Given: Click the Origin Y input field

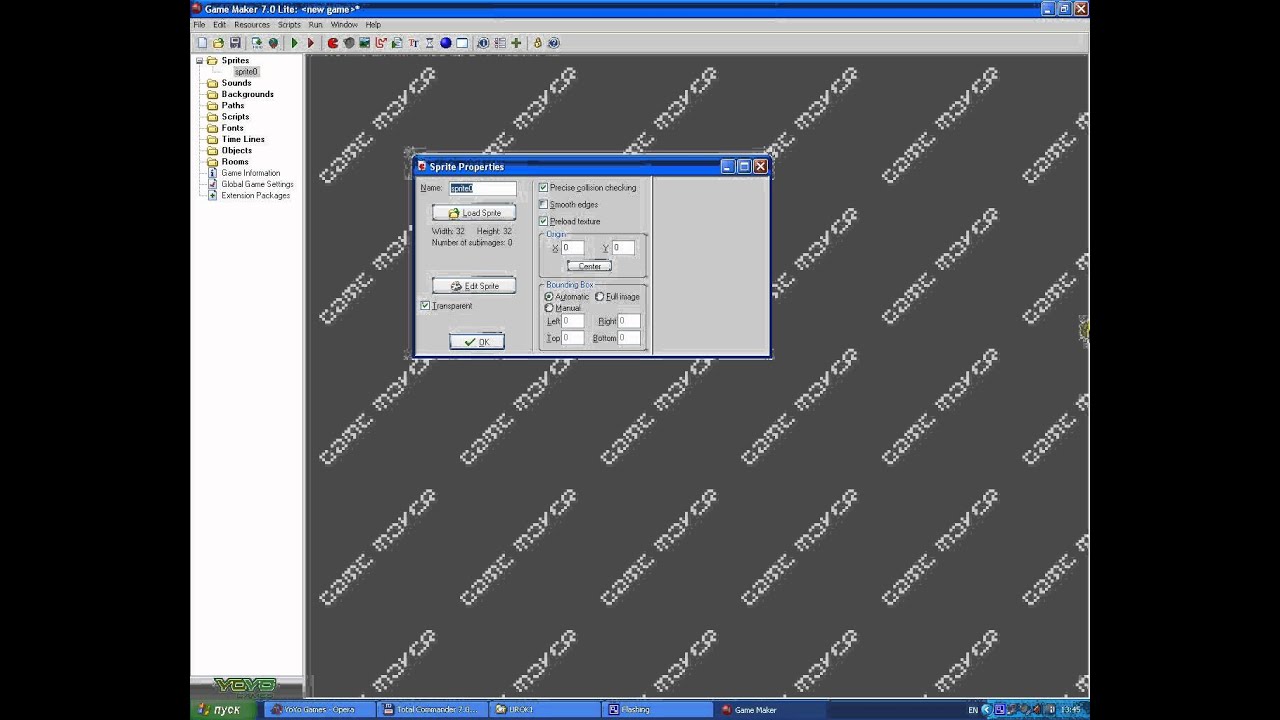Looking at the screenshot, I should 623,247.
